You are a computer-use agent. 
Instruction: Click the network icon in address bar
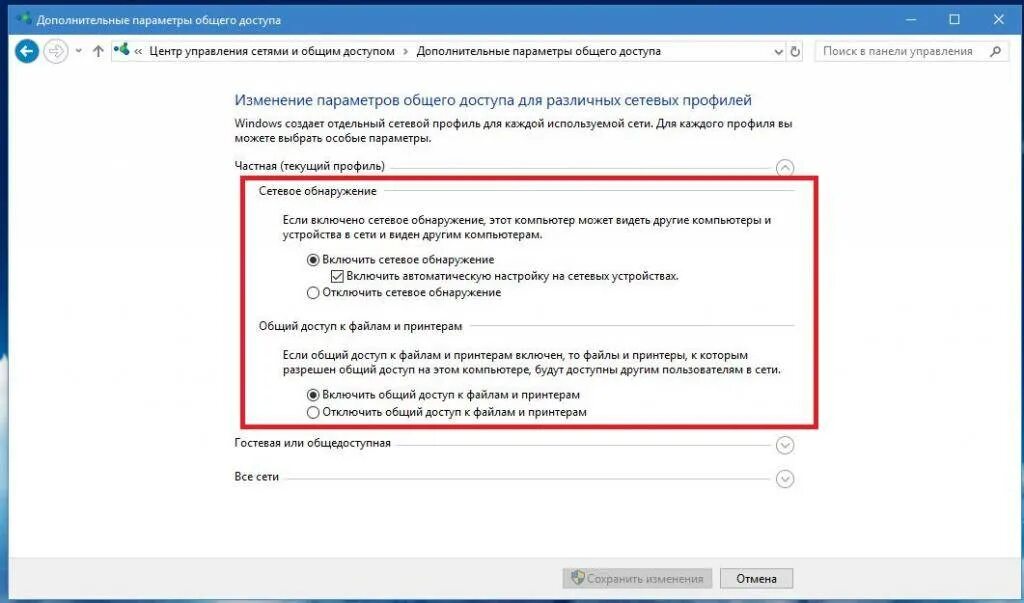(x=121, y=50)
